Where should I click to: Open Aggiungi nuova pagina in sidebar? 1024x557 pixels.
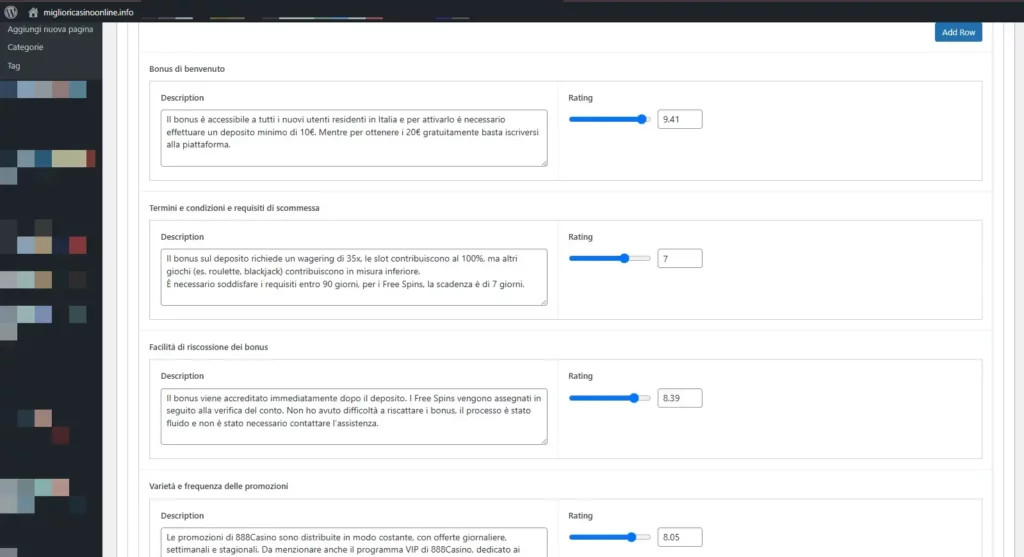click(50, 29)
